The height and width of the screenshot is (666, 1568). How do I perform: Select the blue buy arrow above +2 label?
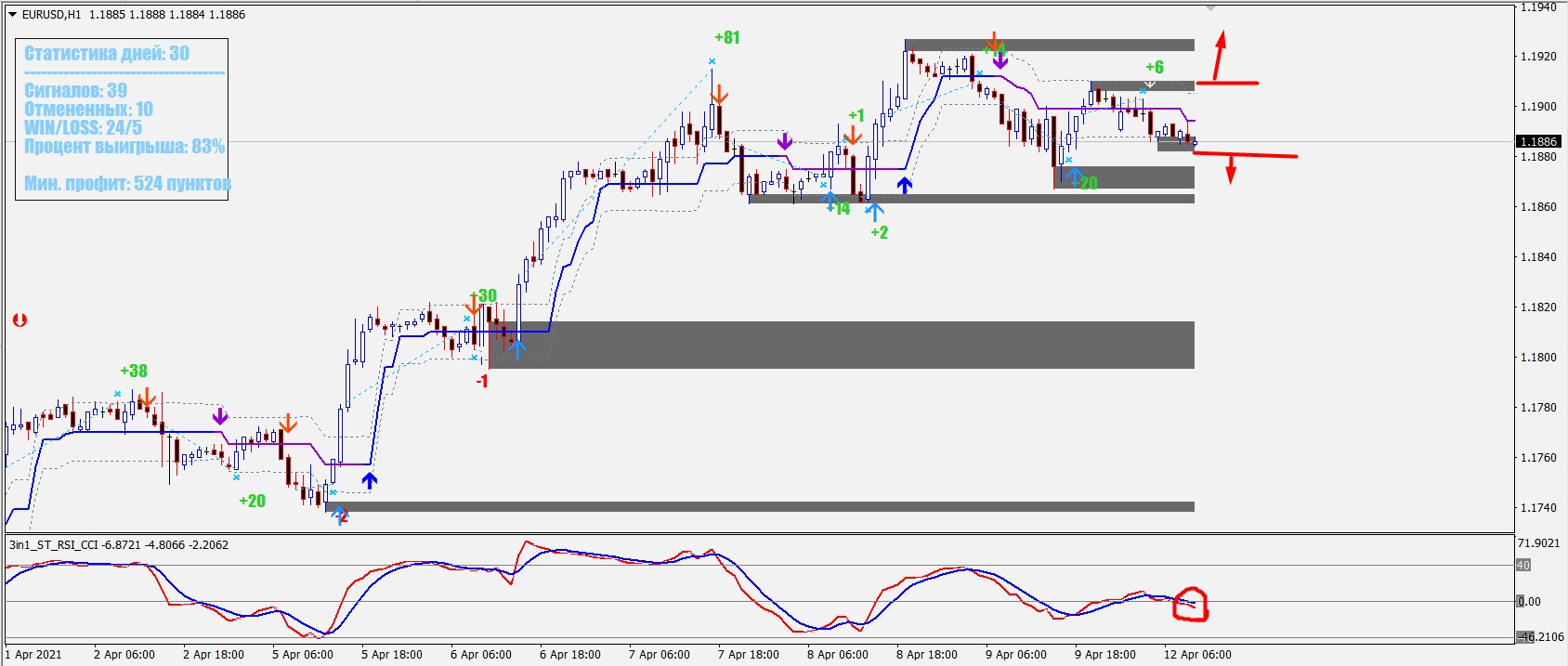pos(874,211)
